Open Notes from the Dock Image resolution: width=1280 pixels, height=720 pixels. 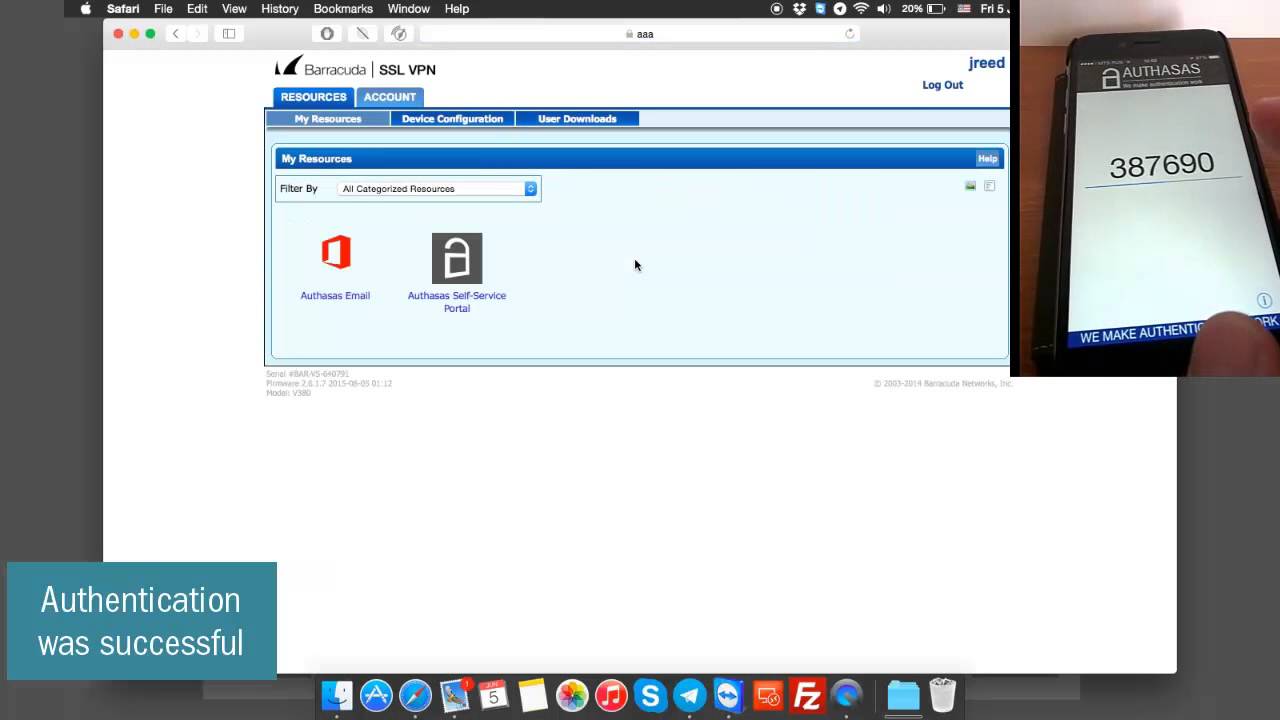point(533,695)
